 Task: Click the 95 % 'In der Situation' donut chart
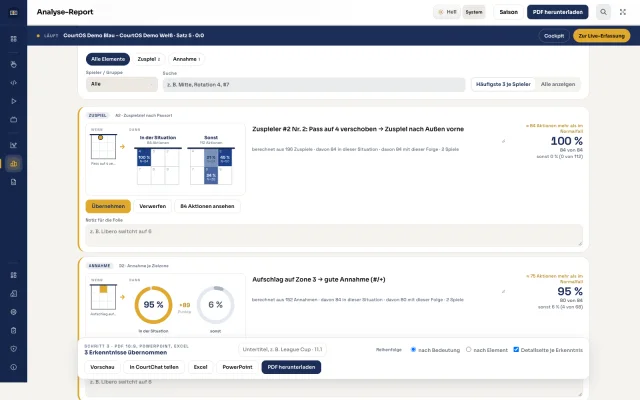click(x=153, y=305)
